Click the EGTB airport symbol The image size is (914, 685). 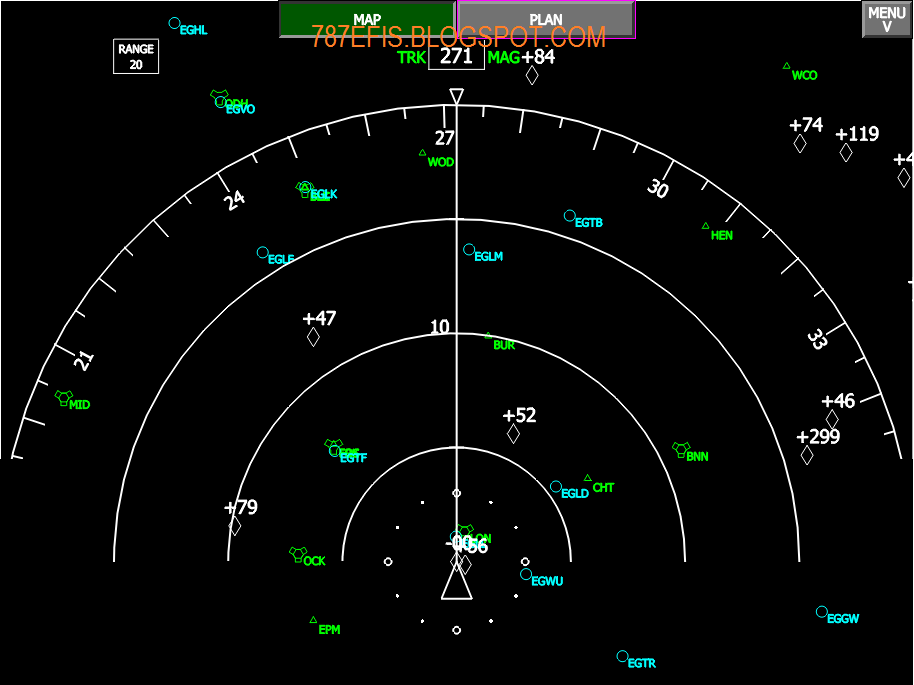click(x=568, y=215)
